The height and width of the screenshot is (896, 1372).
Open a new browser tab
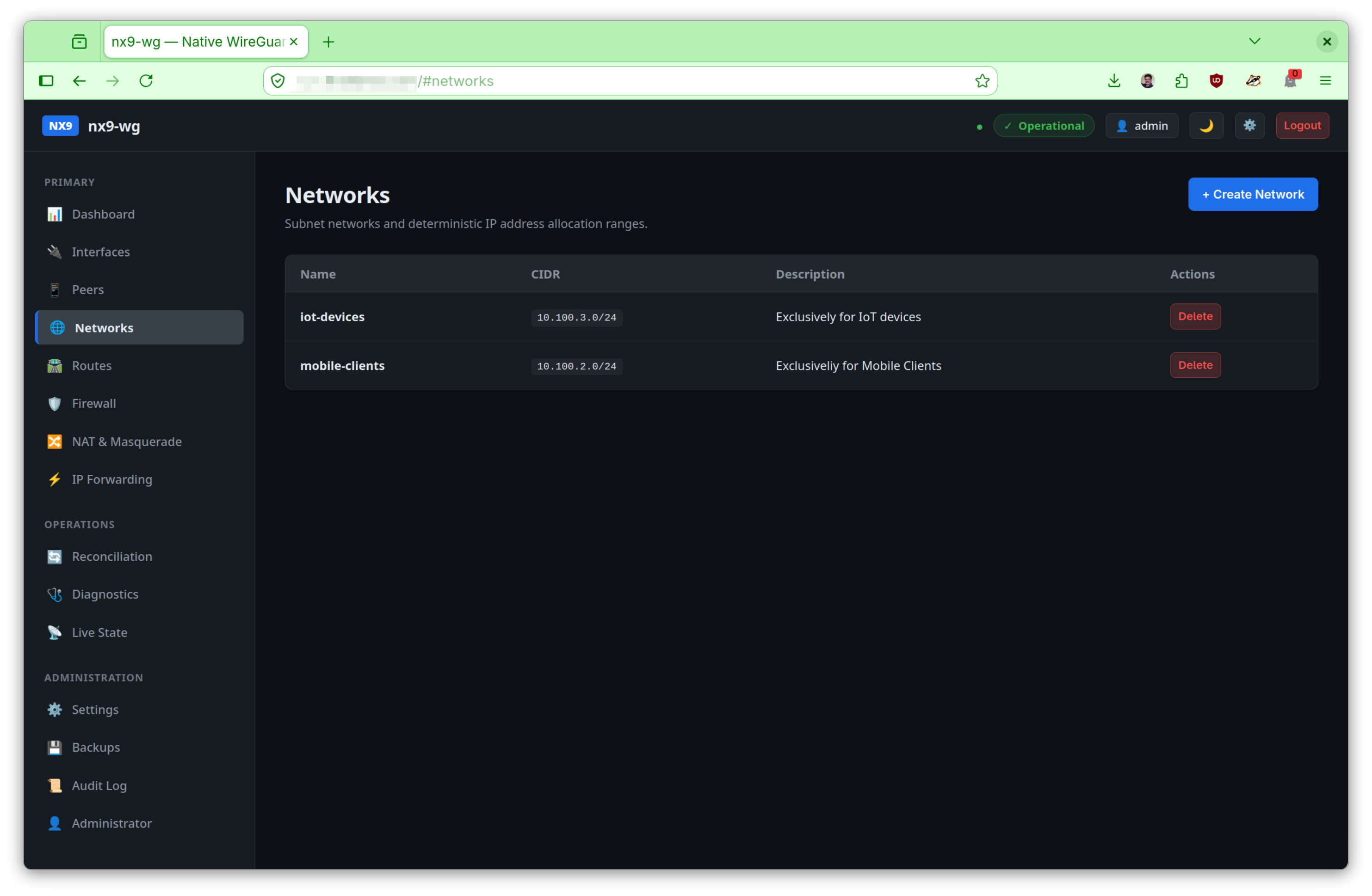328,42
